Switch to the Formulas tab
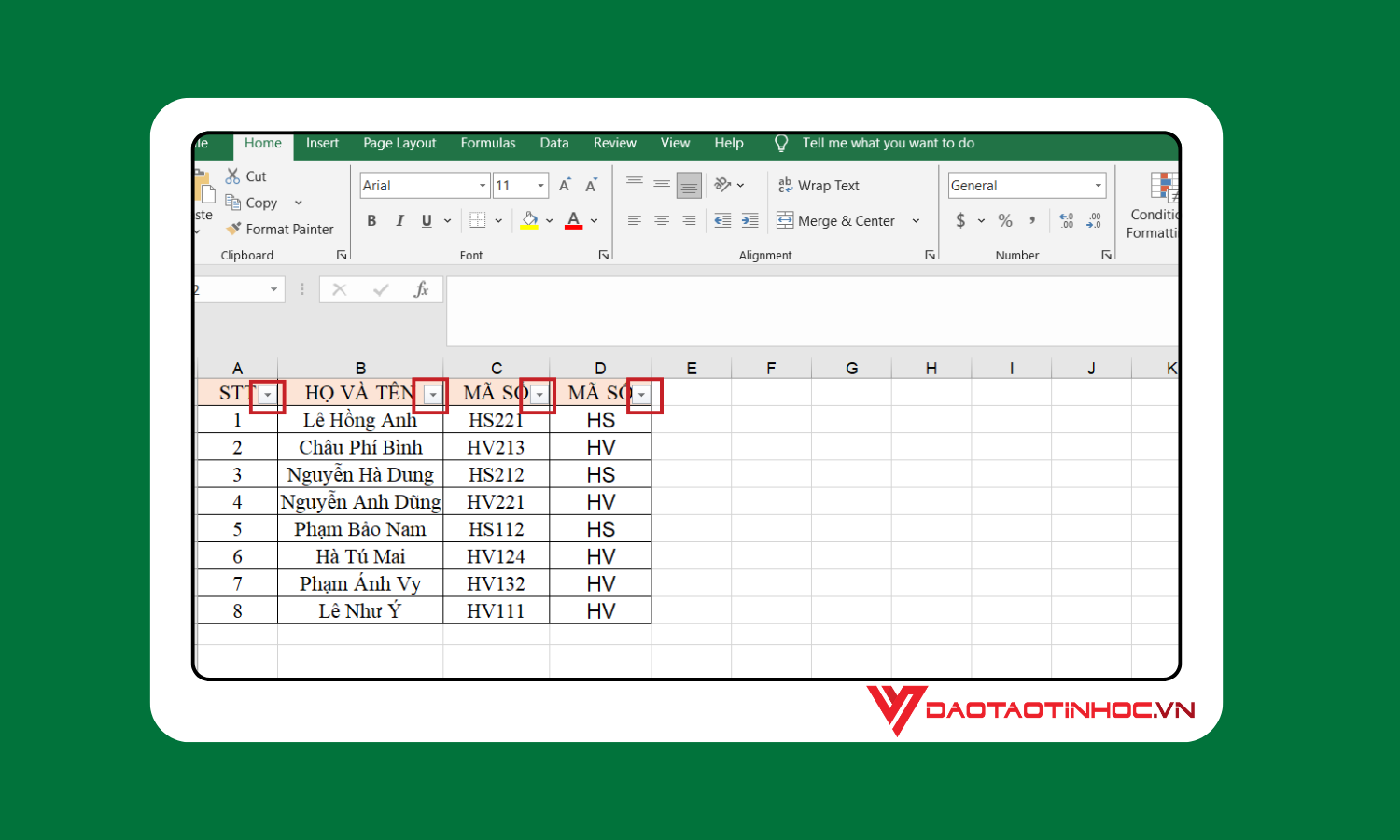This screenshot has width=1400, height=840. point(488,143)
